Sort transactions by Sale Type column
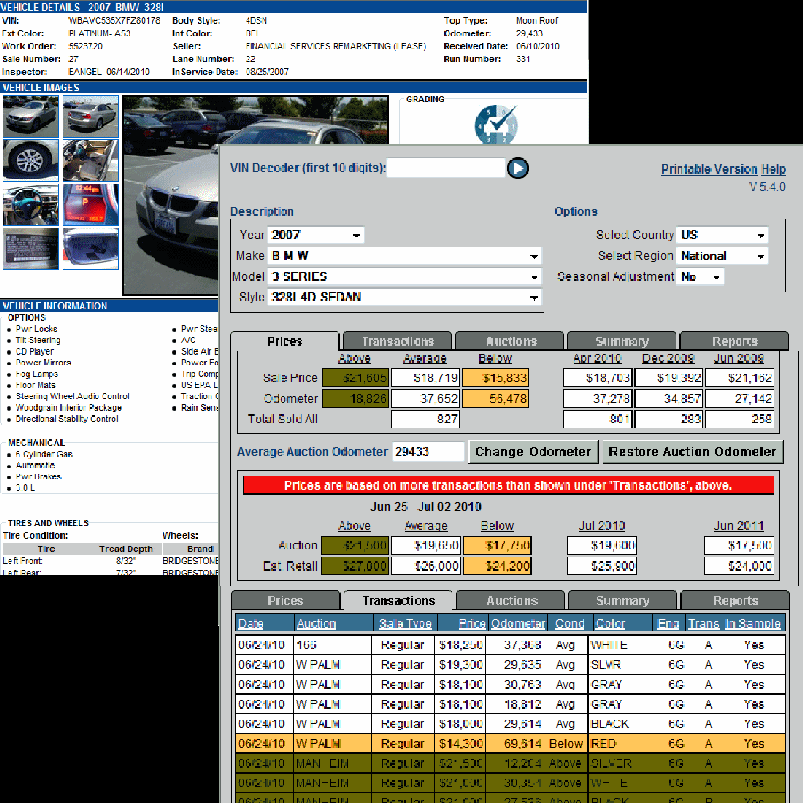The width and height of the screenshot is (803, 803). [405, 623]
